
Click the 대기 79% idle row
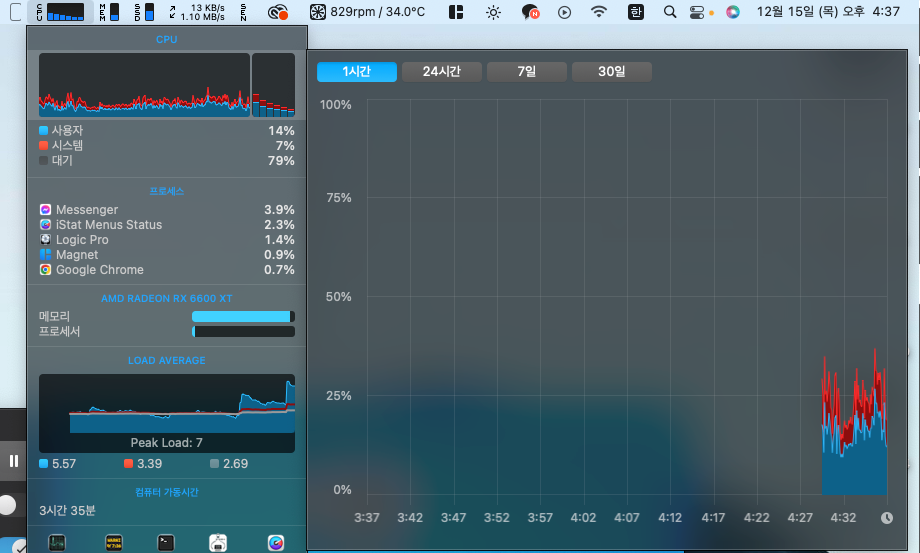click(167, 160)
